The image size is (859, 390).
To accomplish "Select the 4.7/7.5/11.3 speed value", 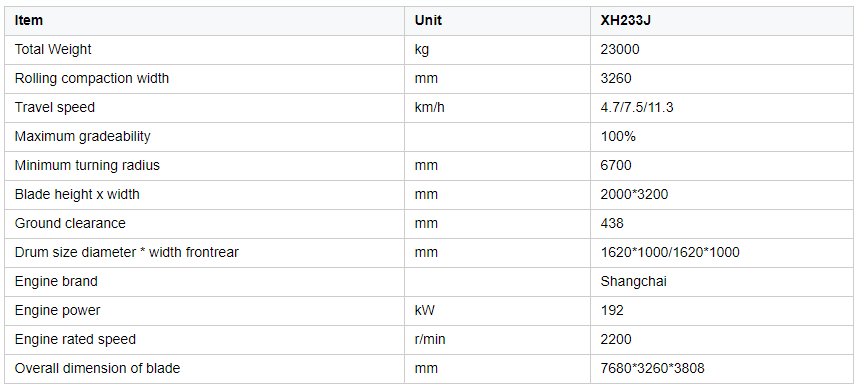I will click(637, 107).
